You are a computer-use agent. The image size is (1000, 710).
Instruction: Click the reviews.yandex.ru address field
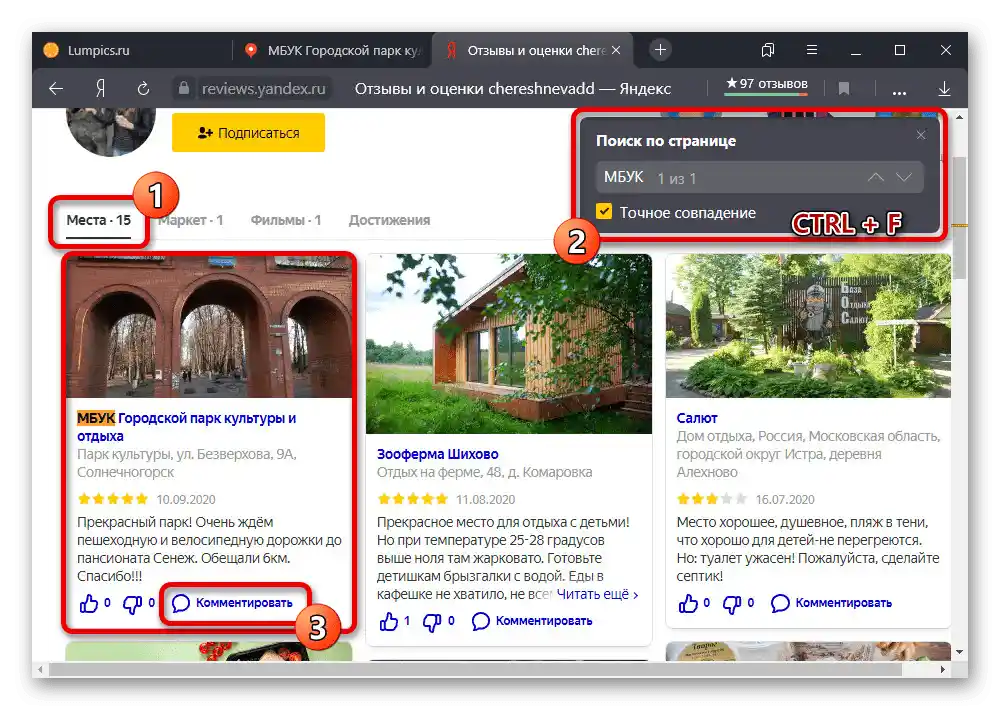263,89
